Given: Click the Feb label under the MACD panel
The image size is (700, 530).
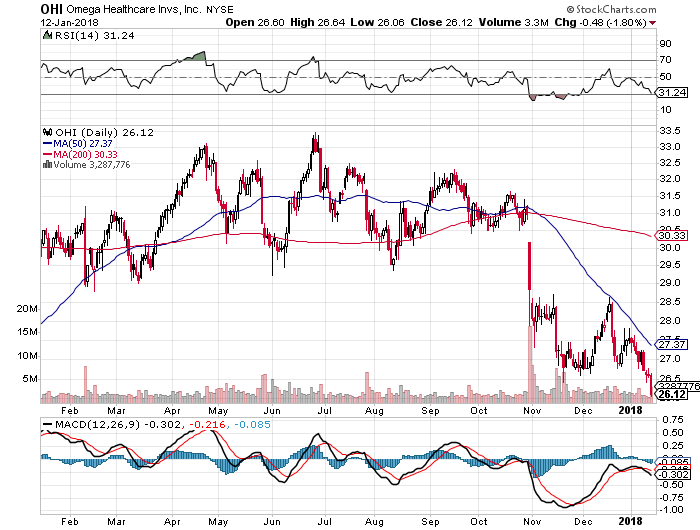Looking at the screenshot, I should 70,522.
